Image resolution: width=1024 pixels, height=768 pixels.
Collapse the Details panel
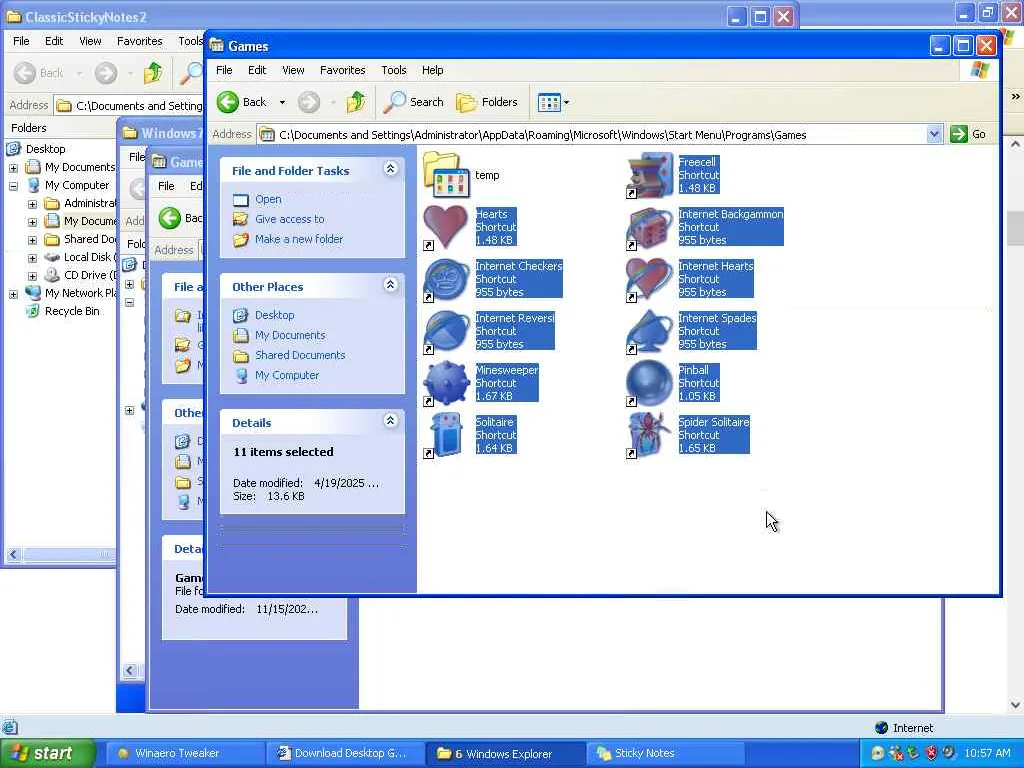(391, 421)
